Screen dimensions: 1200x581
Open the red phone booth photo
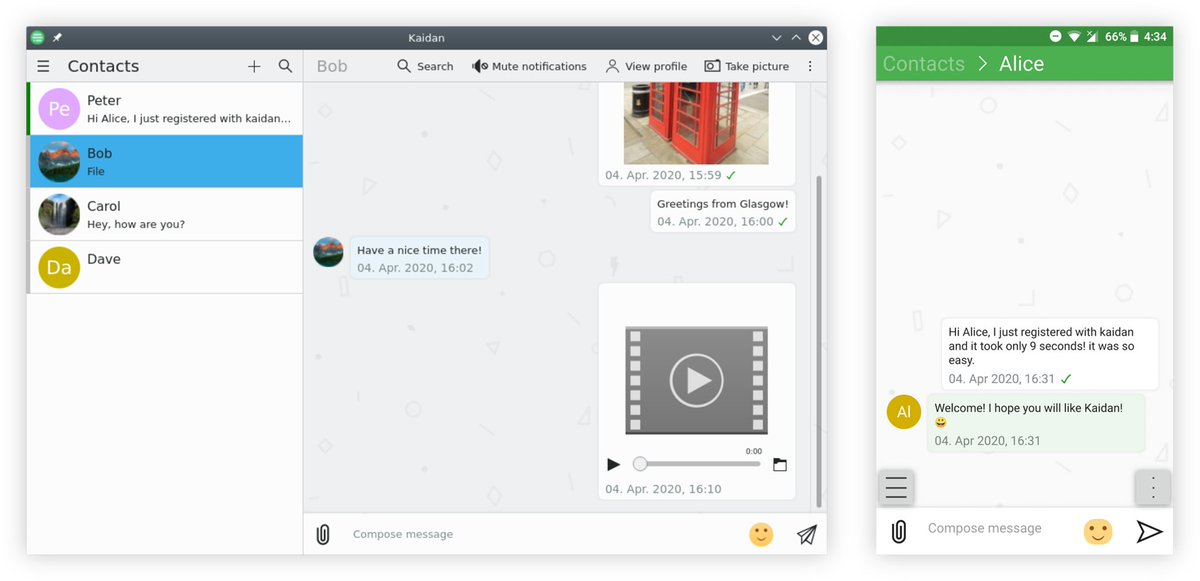pos(696,123)
